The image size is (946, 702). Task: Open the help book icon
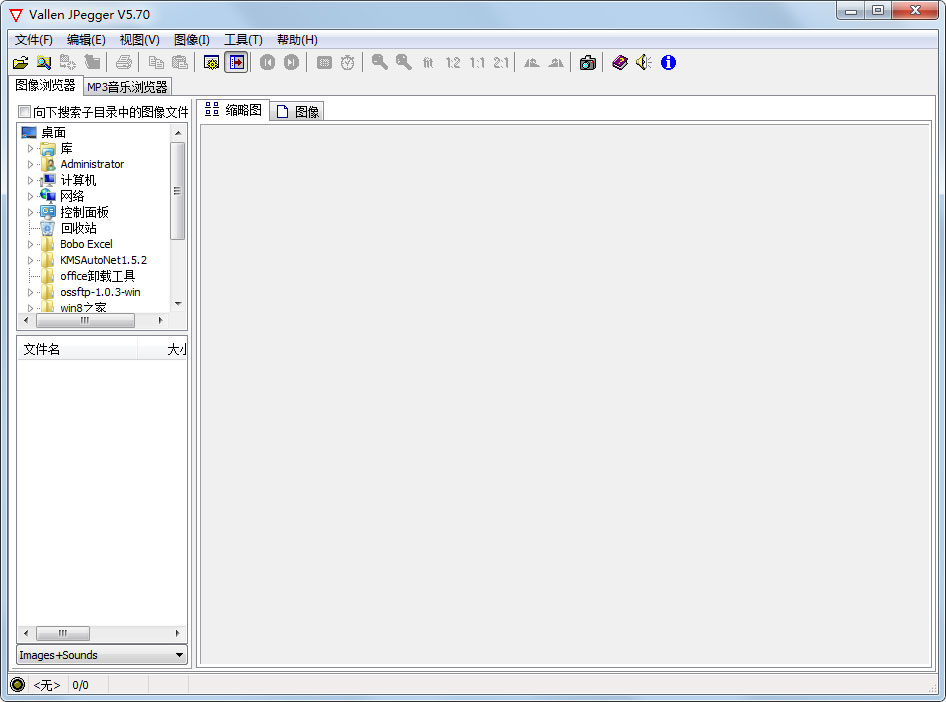coord(620,63)
